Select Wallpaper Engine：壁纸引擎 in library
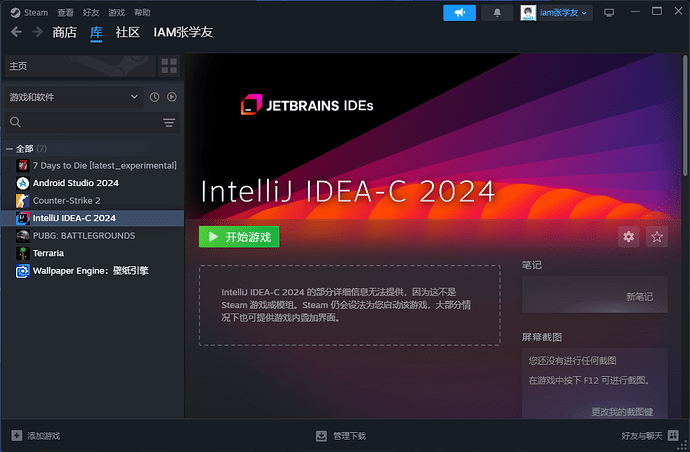Screen dimensions: 690x452 pyautogui.click(x=92, y=271)
